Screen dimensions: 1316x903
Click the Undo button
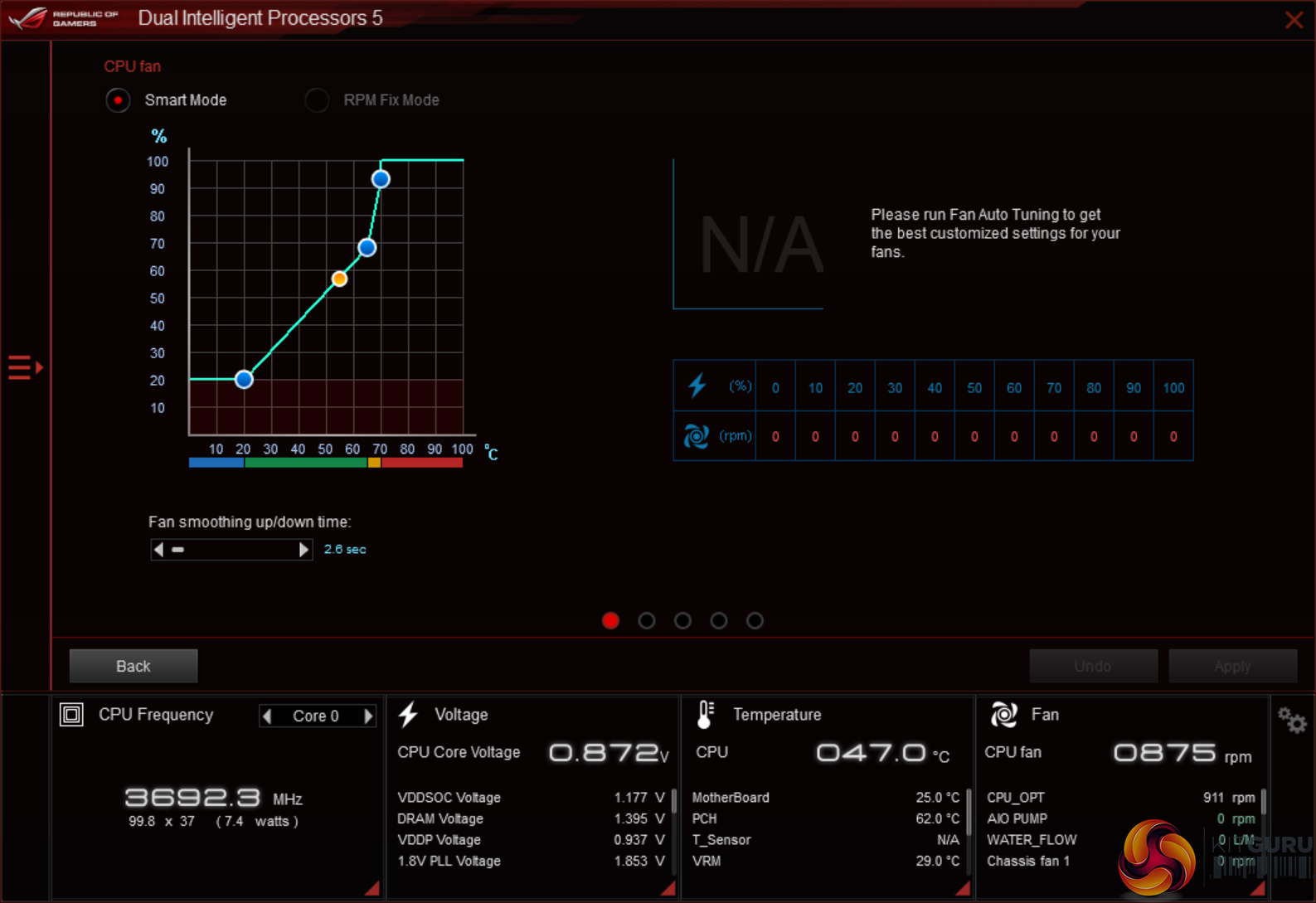(x=1093, y=666)
